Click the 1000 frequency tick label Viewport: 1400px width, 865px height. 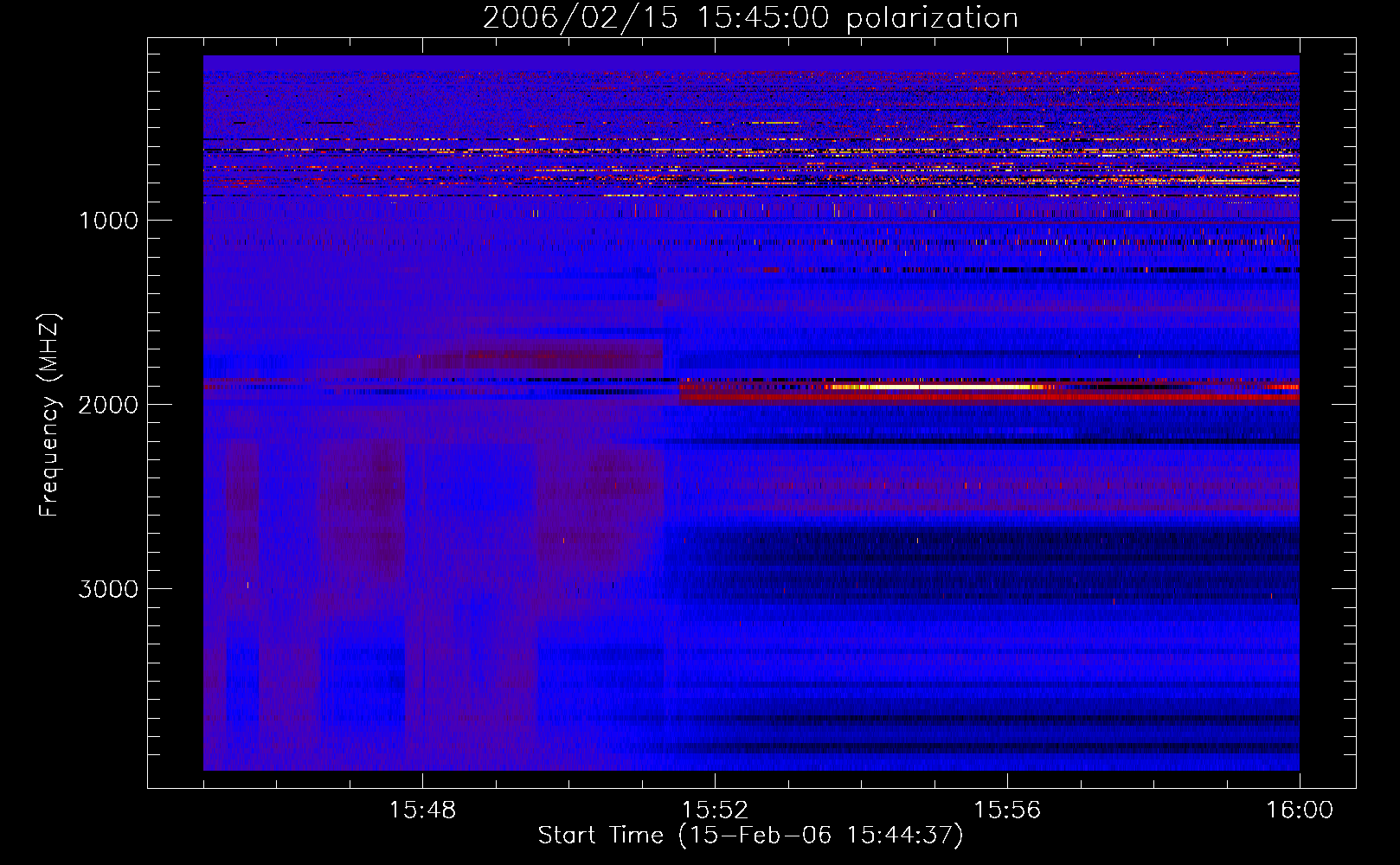(108, 221)
